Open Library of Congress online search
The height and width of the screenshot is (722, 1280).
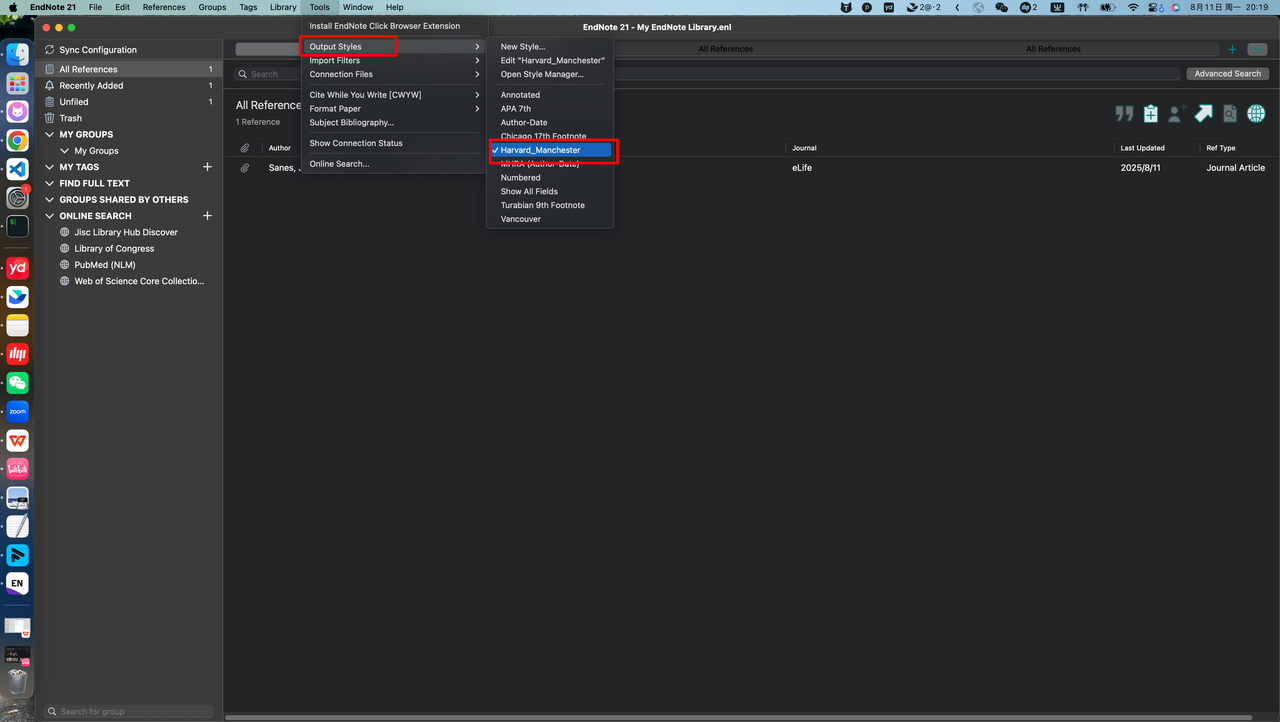tap(114, 249)
